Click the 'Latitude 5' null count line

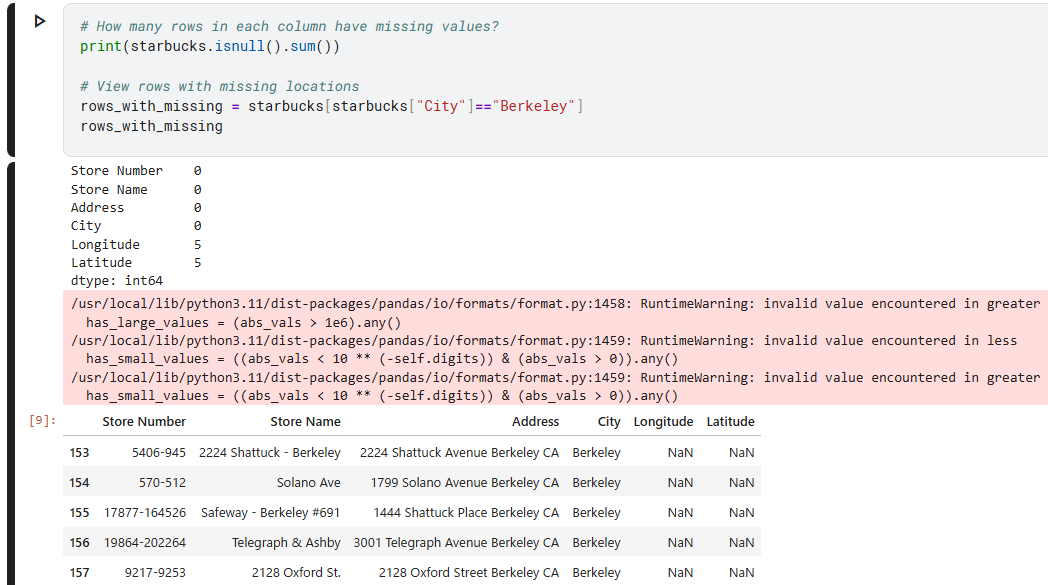(136, 263)
